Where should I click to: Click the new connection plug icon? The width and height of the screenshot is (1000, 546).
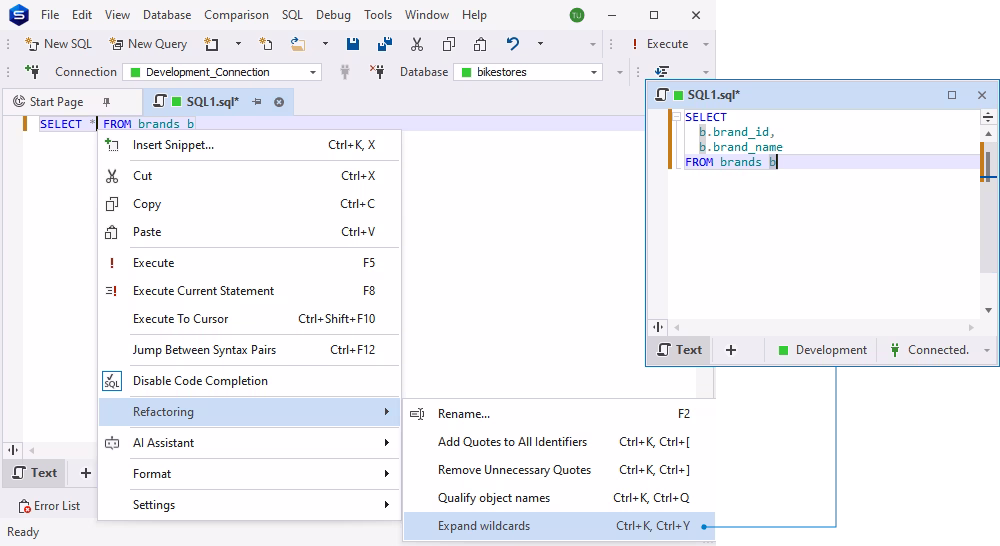[x=32, y=71]
